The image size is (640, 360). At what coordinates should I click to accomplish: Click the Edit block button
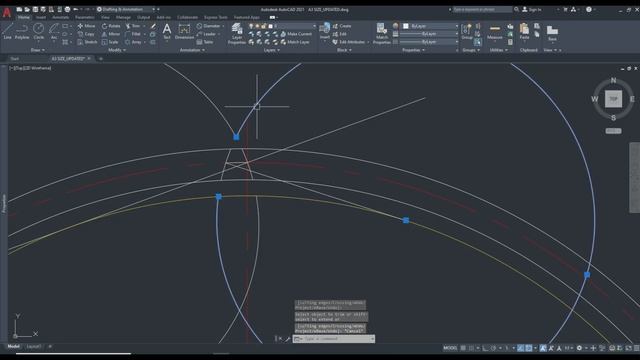[x=340, y=34]
